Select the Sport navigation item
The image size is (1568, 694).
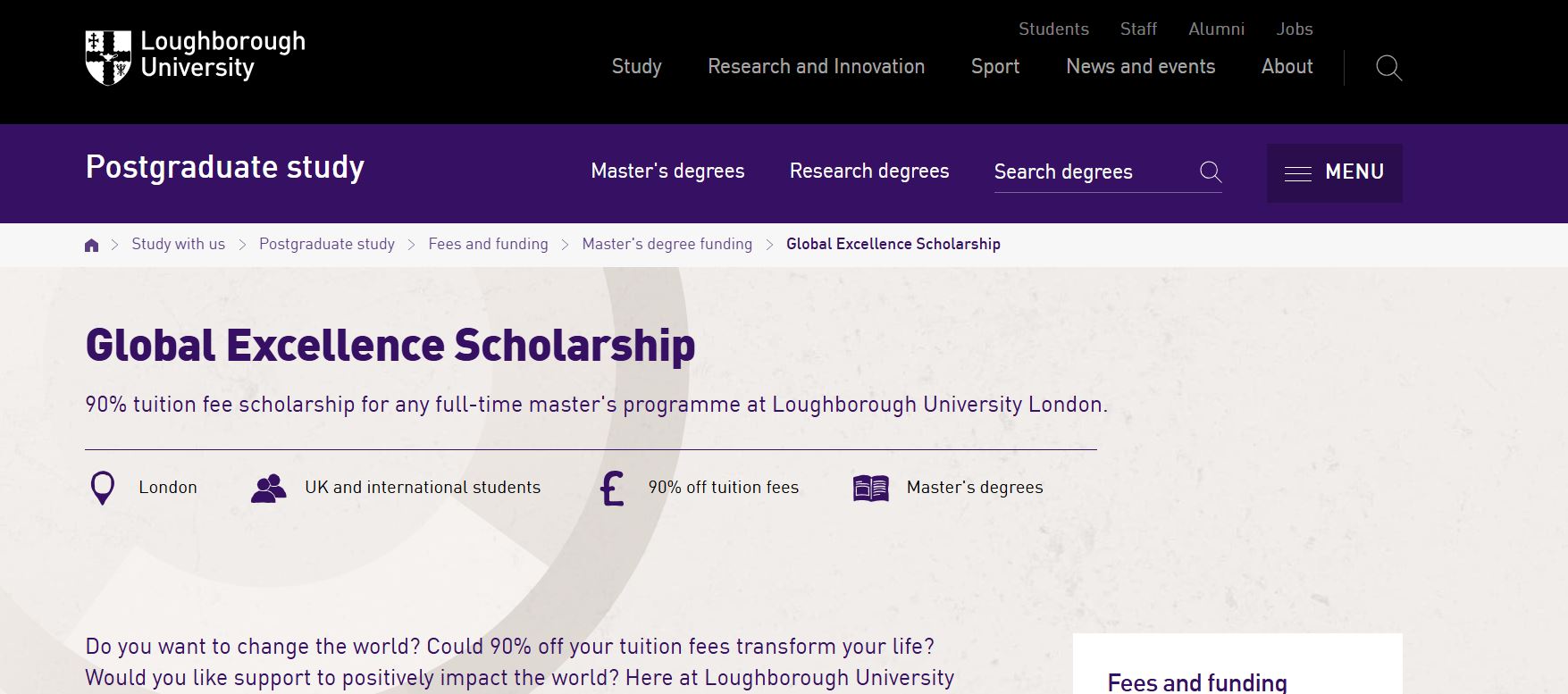click(x=994, y=67)
